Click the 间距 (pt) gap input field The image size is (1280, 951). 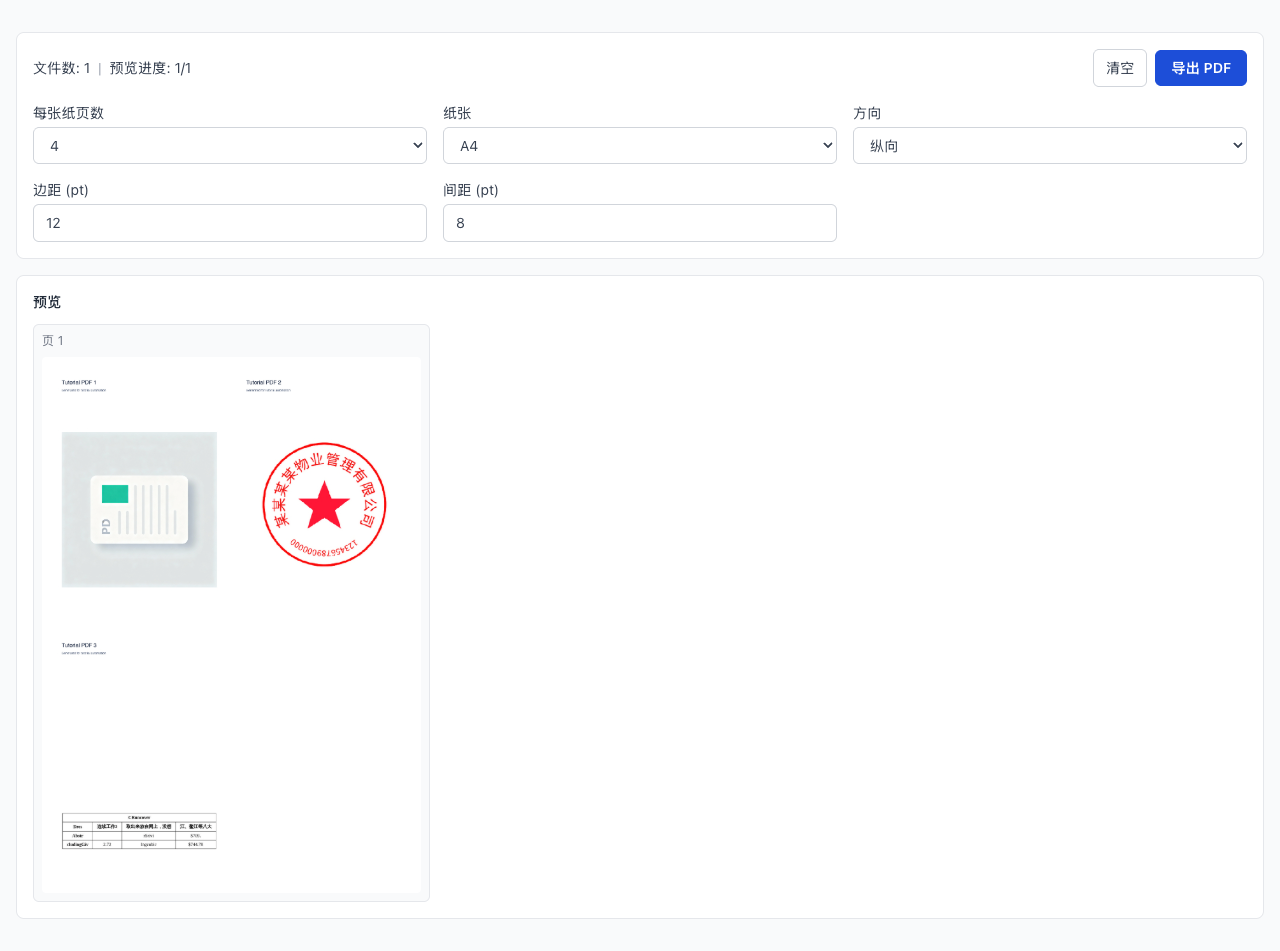(x=640, y=222)
